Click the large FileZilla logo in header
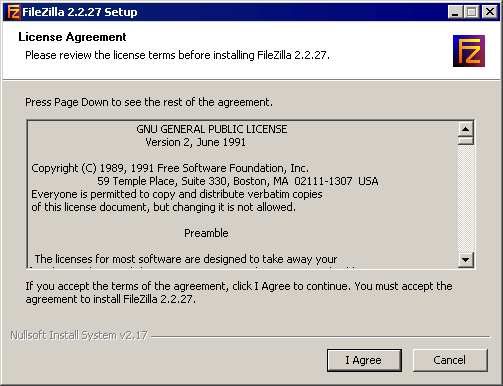 [x=469, y=51]
